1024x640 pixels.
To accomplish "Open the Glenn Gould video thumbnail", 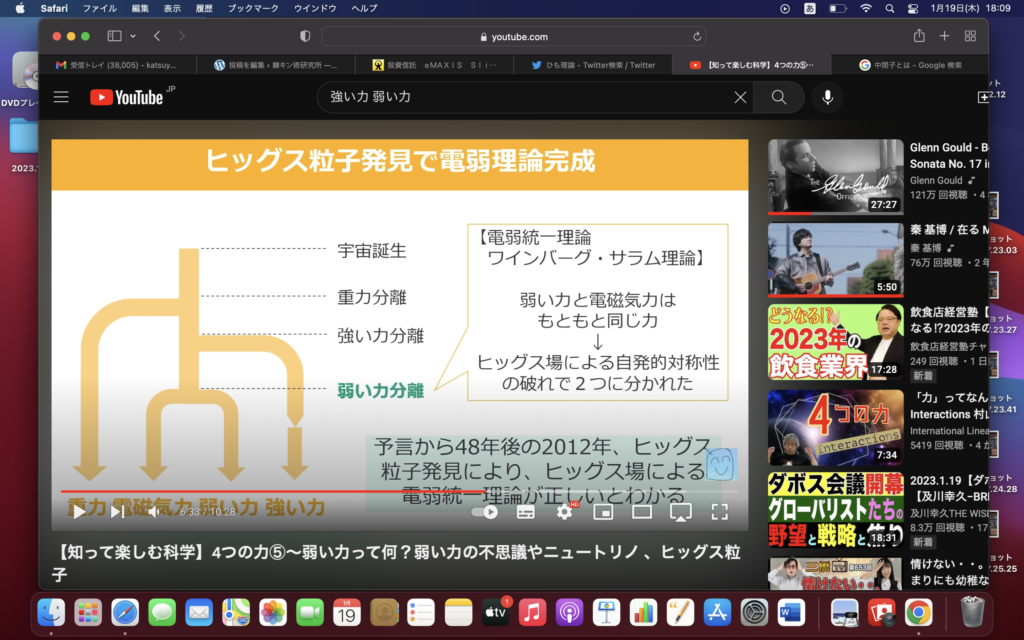I will pyautogui.click(x=835, y=177).
